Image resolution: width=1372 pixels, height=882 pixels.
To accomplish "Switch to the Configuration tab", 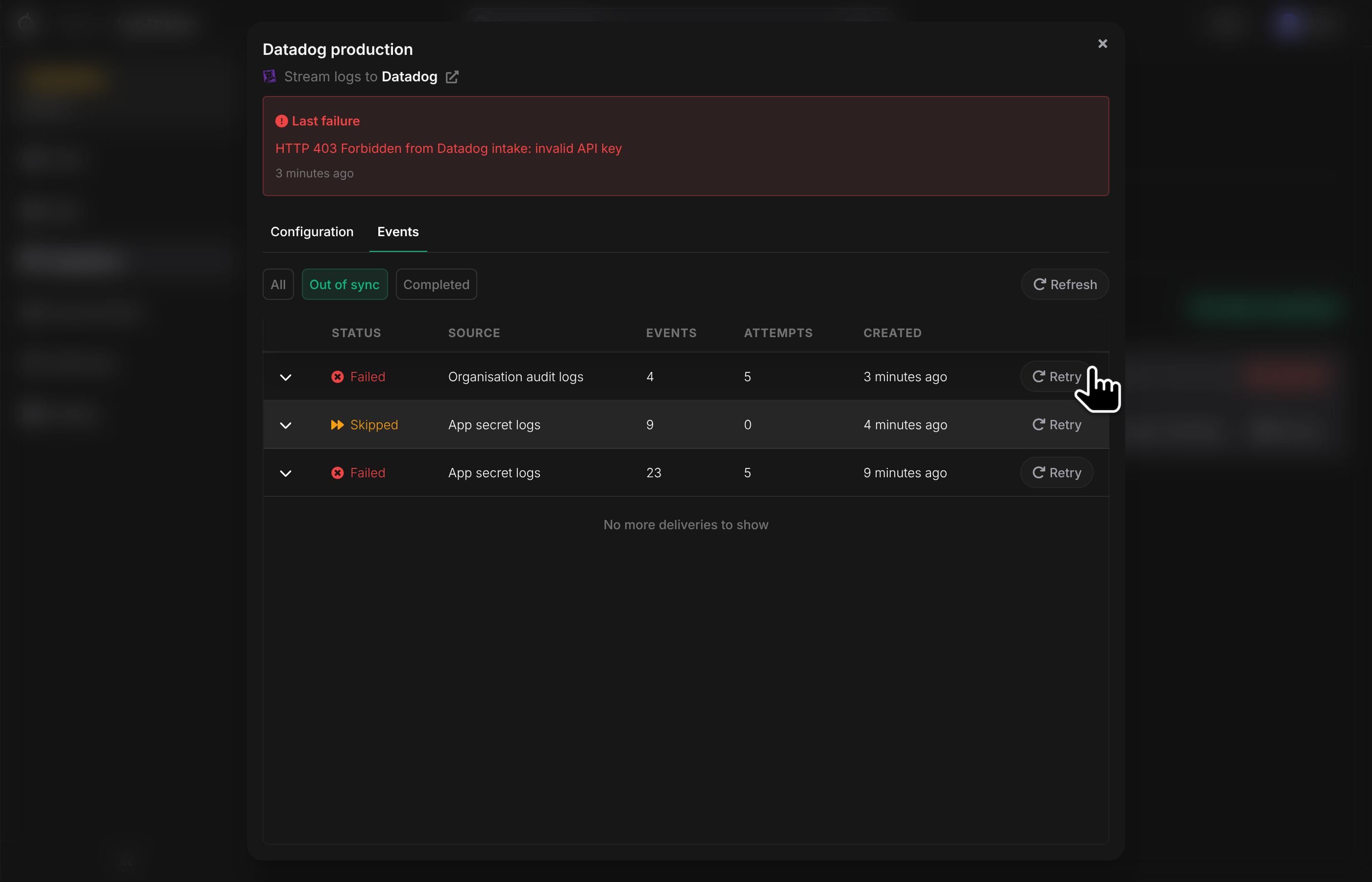I will (312, 232).
